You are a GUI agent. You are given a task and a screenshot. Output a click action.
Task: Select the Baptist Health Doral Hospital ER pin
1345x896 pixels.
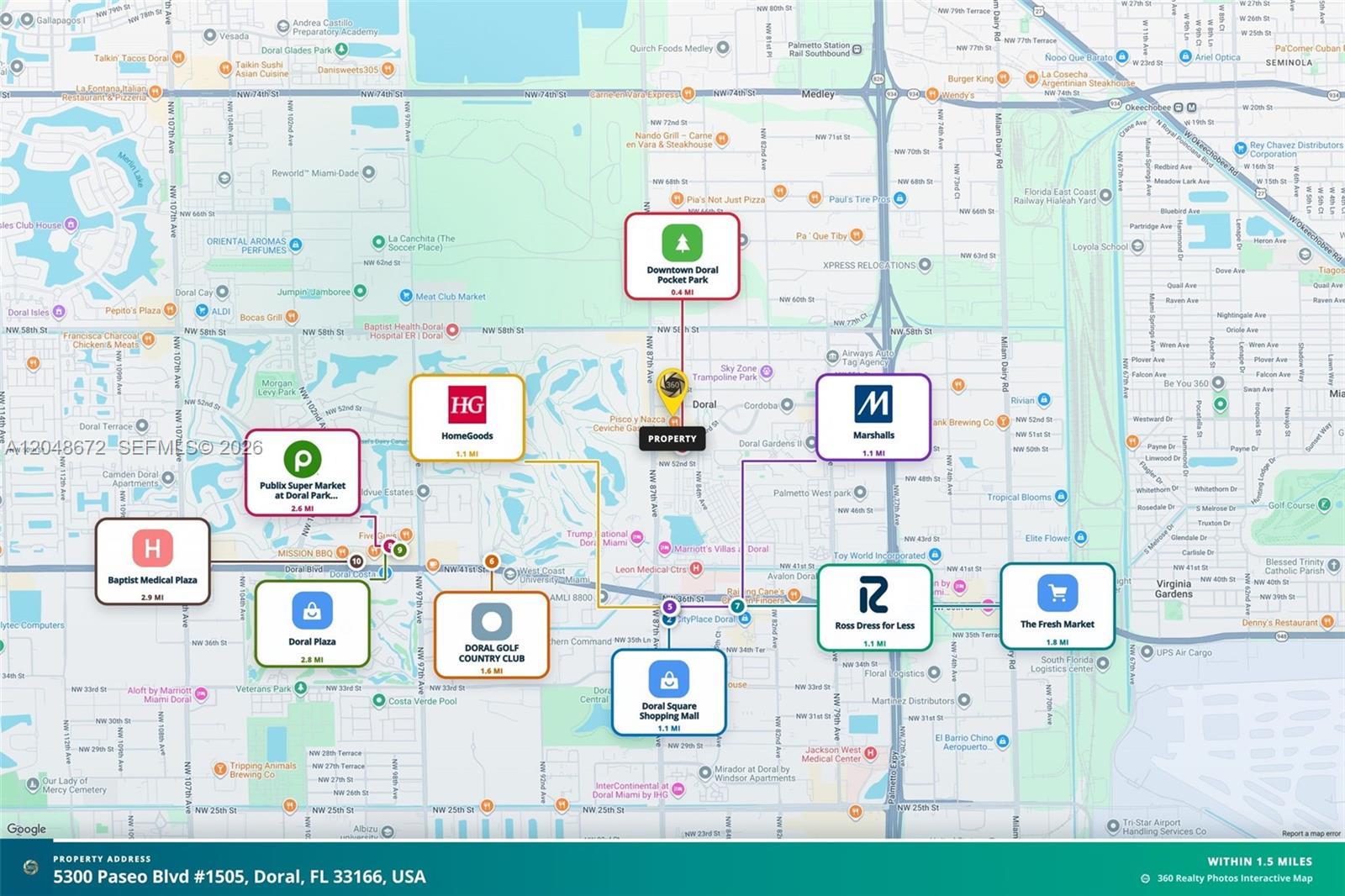click(x=453, y=330)
